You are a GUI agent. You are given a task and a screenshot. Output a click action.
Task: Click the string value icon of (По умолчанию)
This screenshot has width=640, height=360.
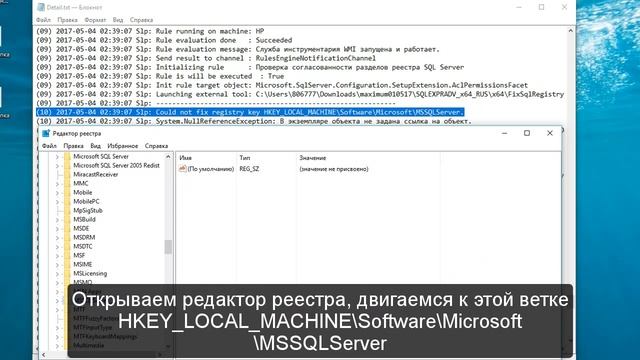click(x=182, y=169)
